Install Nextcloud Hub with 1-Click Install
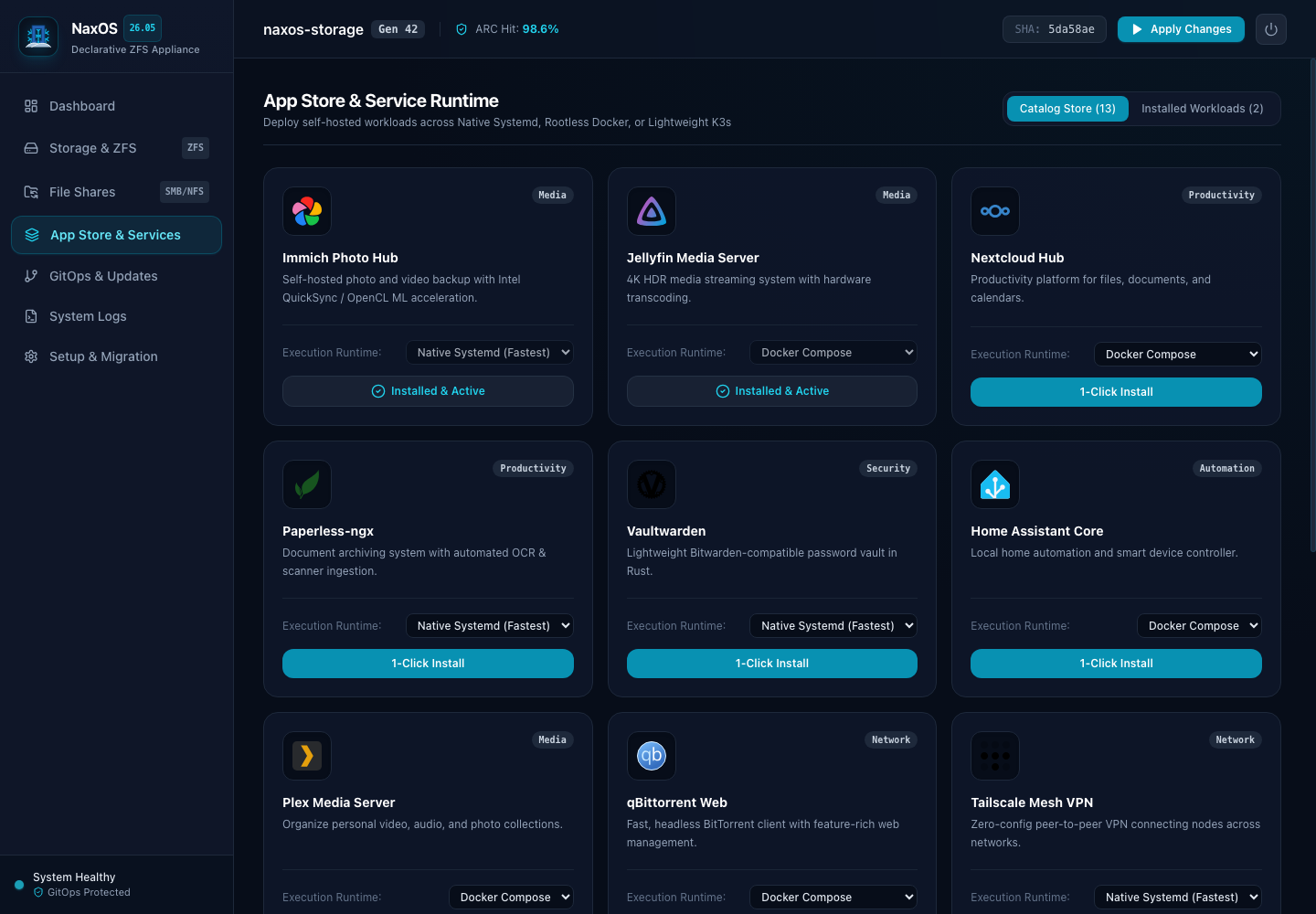The height and width of the screenshot is (914, 1316). click(1116, 392)
